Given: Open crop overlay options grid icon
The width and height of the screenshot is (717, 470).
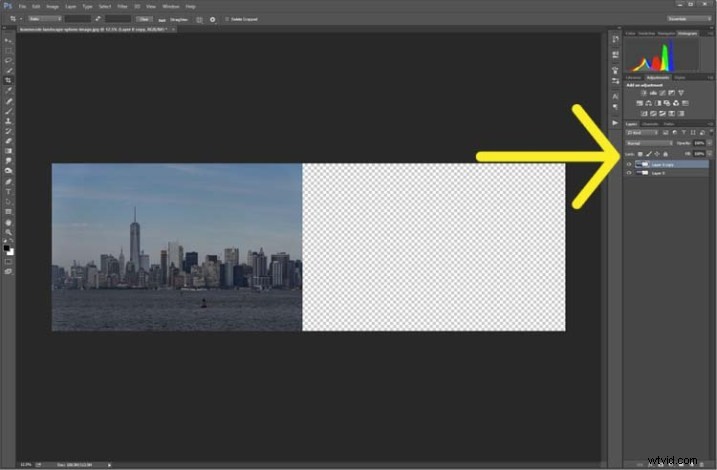Looking at the screenshot, I should (199, 20).
